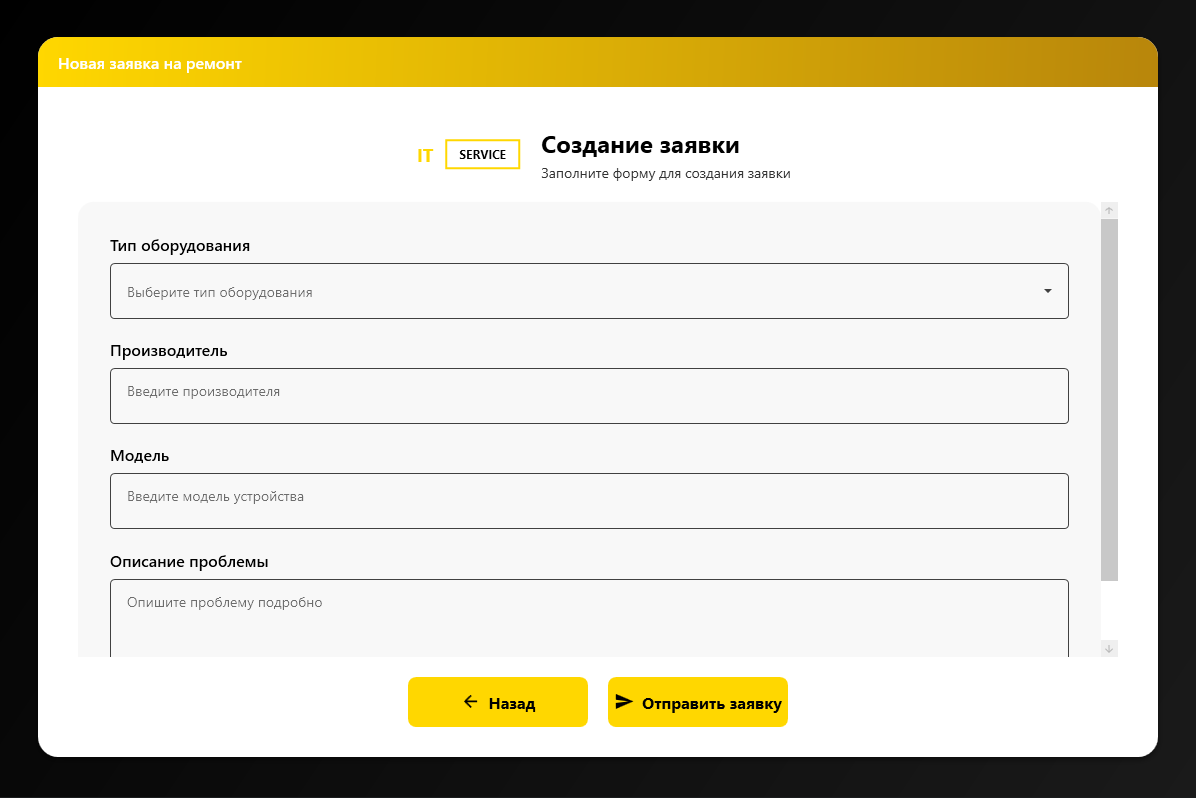Screen dimensions: 1196x798
Task: Select the Создание заявки page title
Action: 640,145
